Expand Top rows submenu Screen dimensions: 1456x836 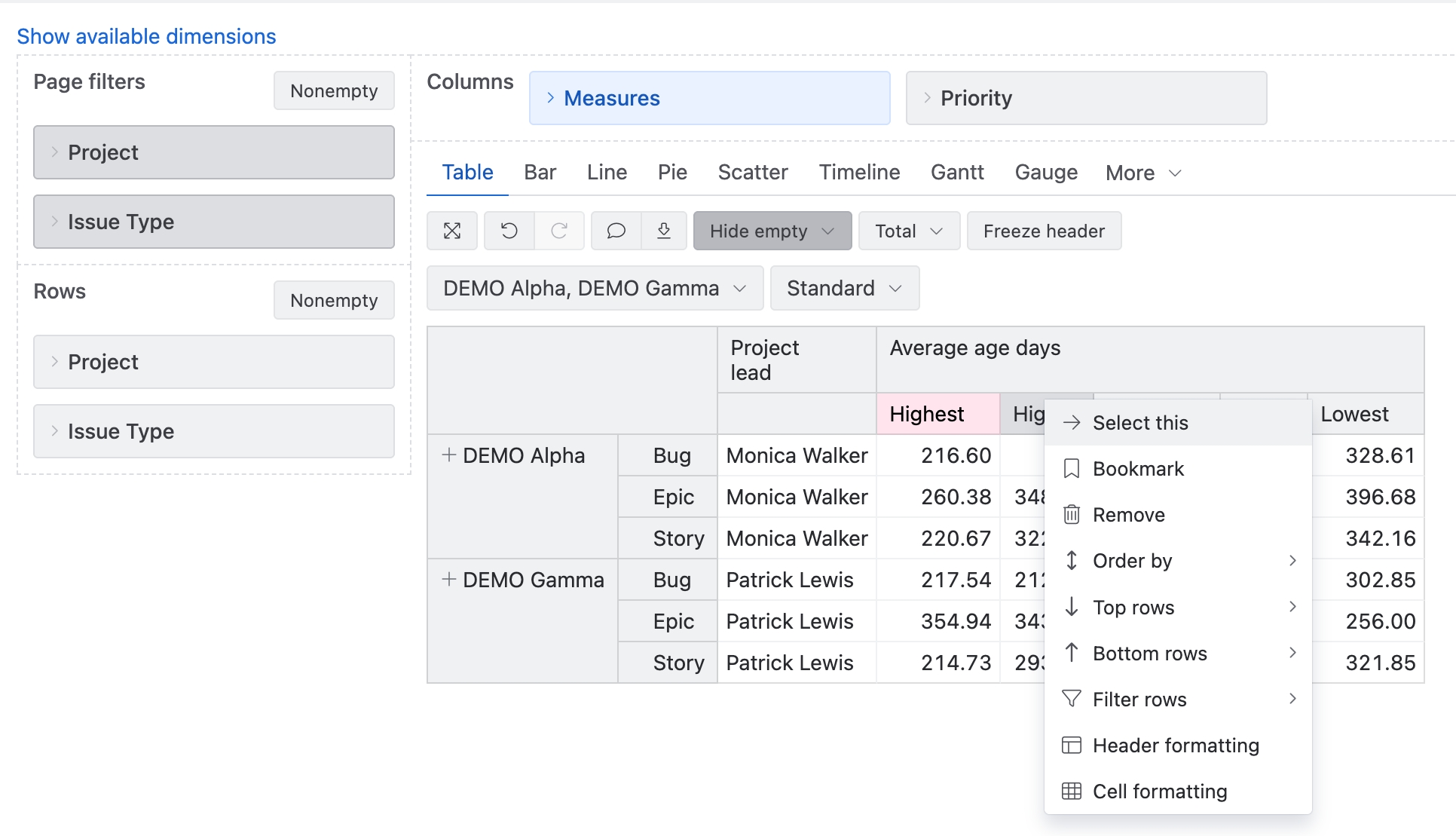[1178, 607]
